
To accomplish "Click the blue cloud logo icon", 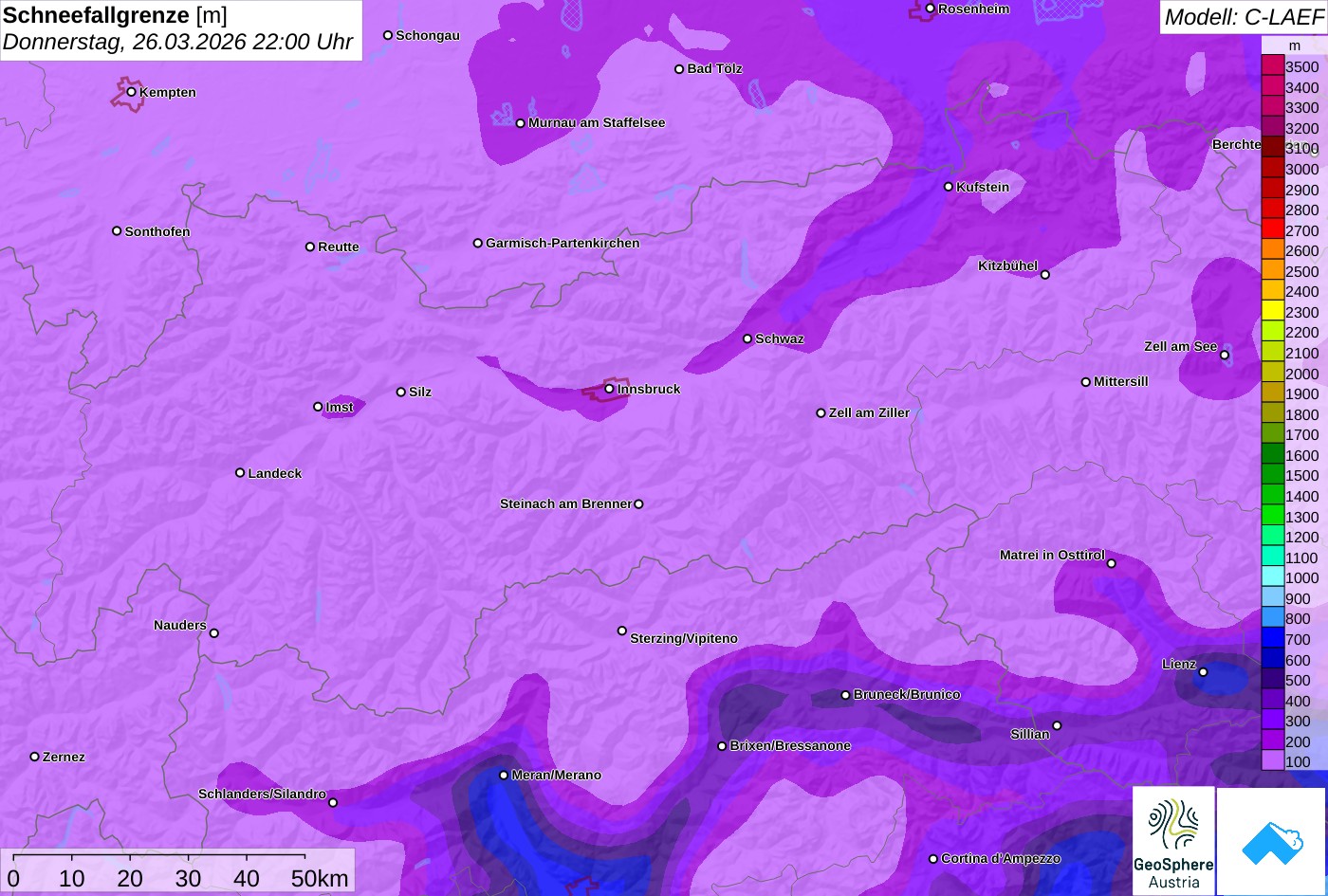I will (x=1271, y=841).
